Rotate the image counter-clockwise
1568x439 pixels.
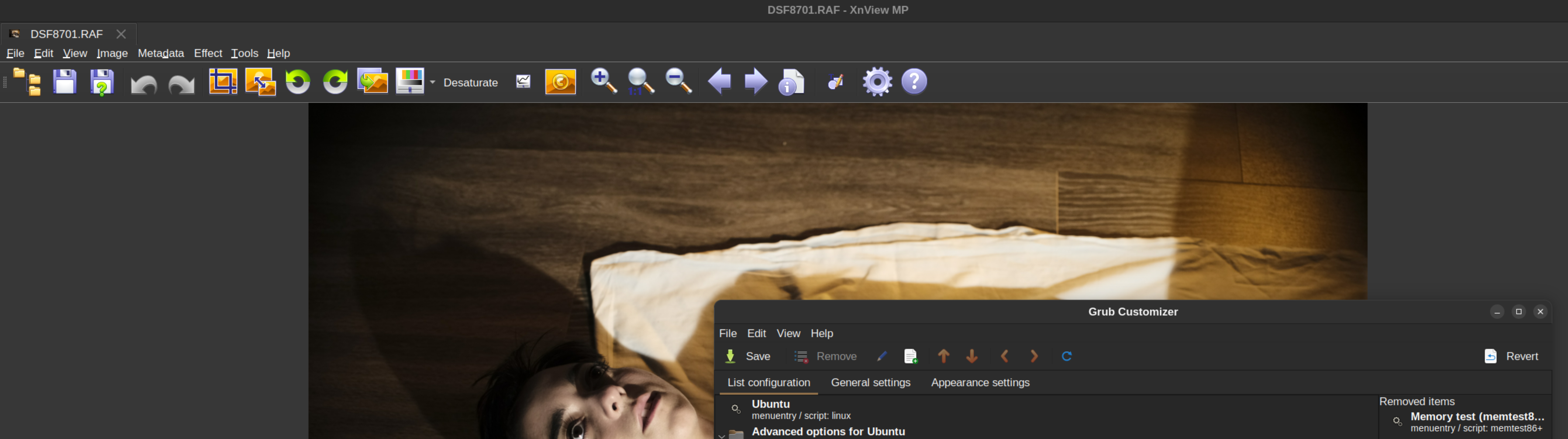298,82
